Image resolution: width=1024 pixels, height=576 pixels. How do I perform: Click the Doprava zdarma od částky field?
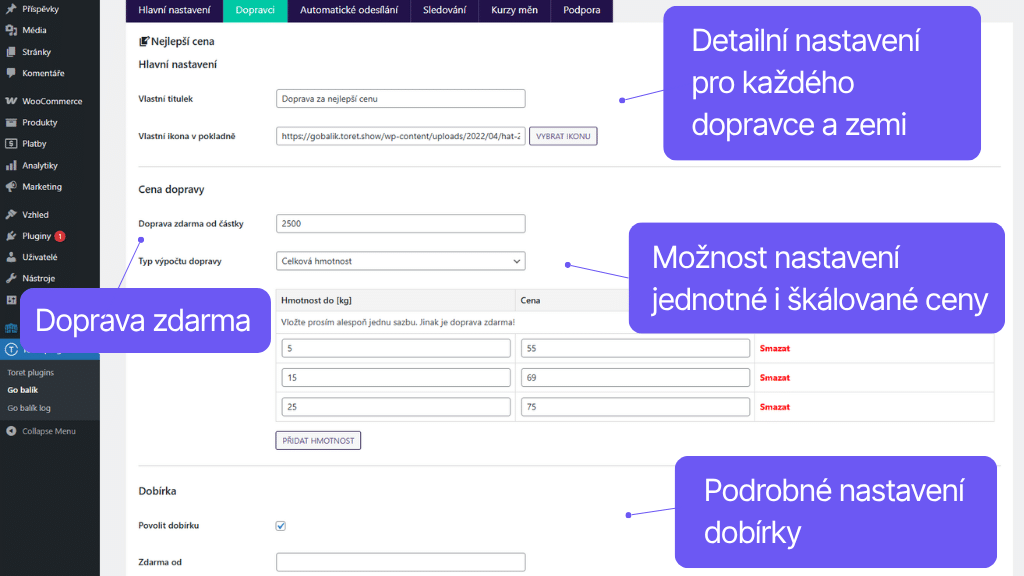coord(400,223)
